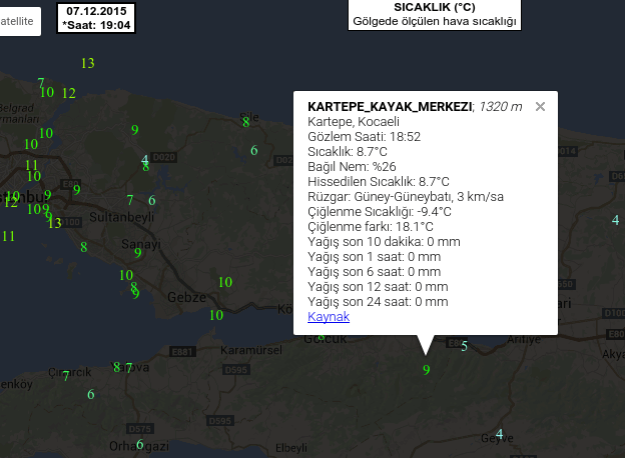Click the SICAKLIK (°C) legend box
This screenshot has width=625, height=458.
(x=434, y=14)
